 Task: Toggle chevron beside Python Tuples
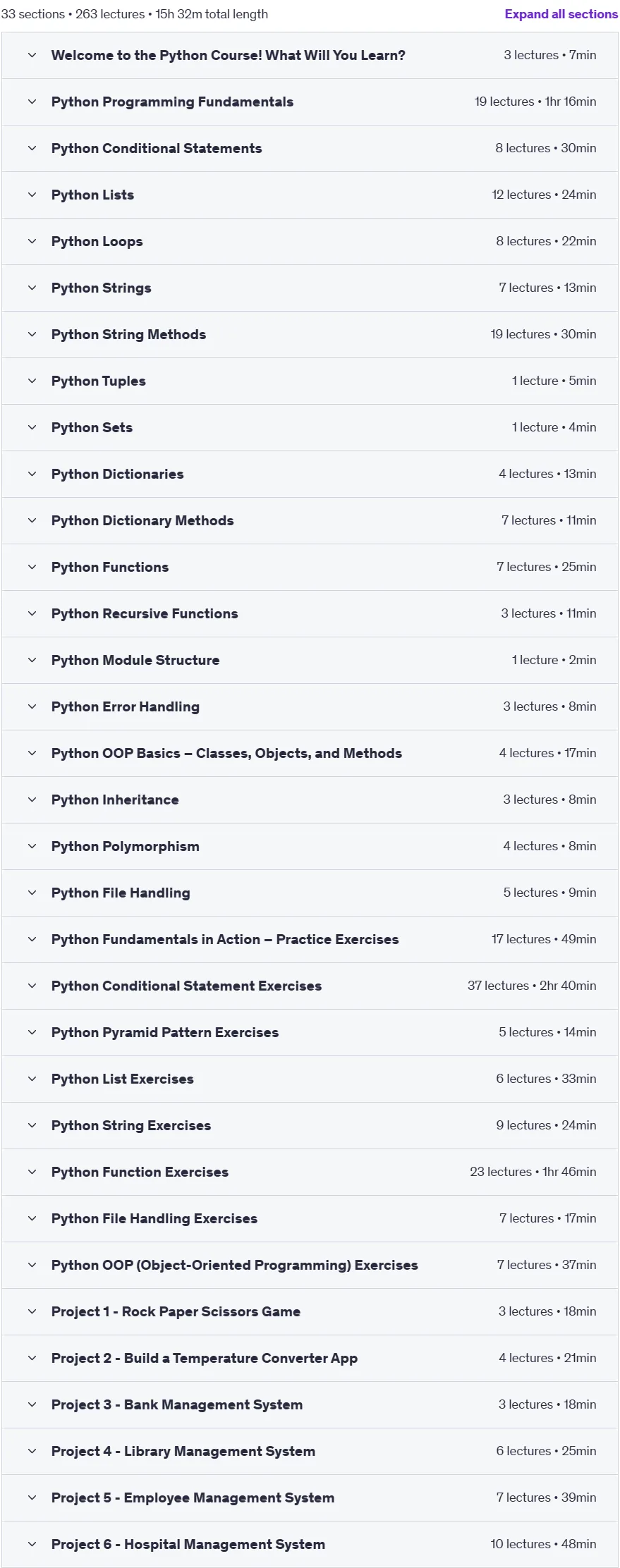[x=32, y=381]
